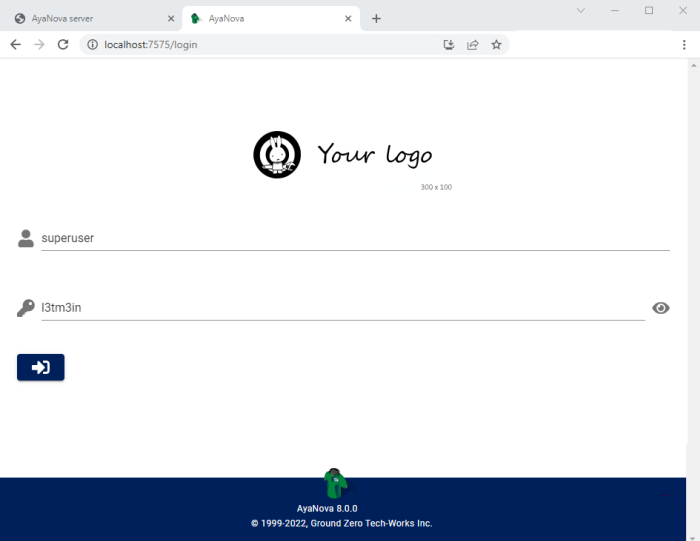Click AyaNova 8.0.0 version text
Viewport: 700px width, 541px height.
pyautogui.click(x=327, y=508)
